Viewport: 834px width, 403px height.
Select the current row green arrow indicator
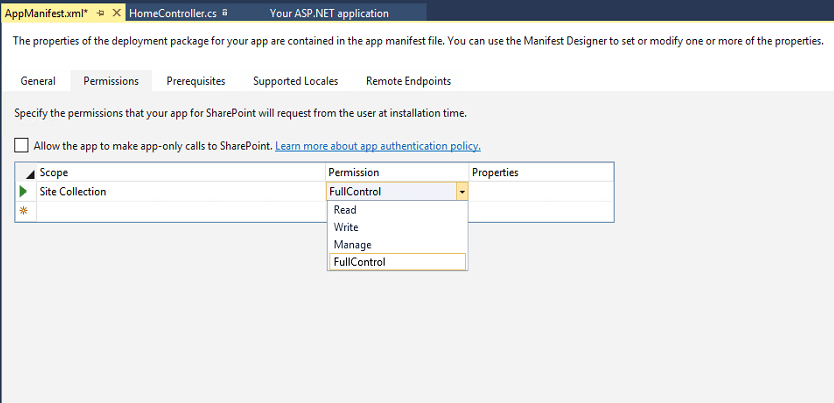click(x=23, y=191)
